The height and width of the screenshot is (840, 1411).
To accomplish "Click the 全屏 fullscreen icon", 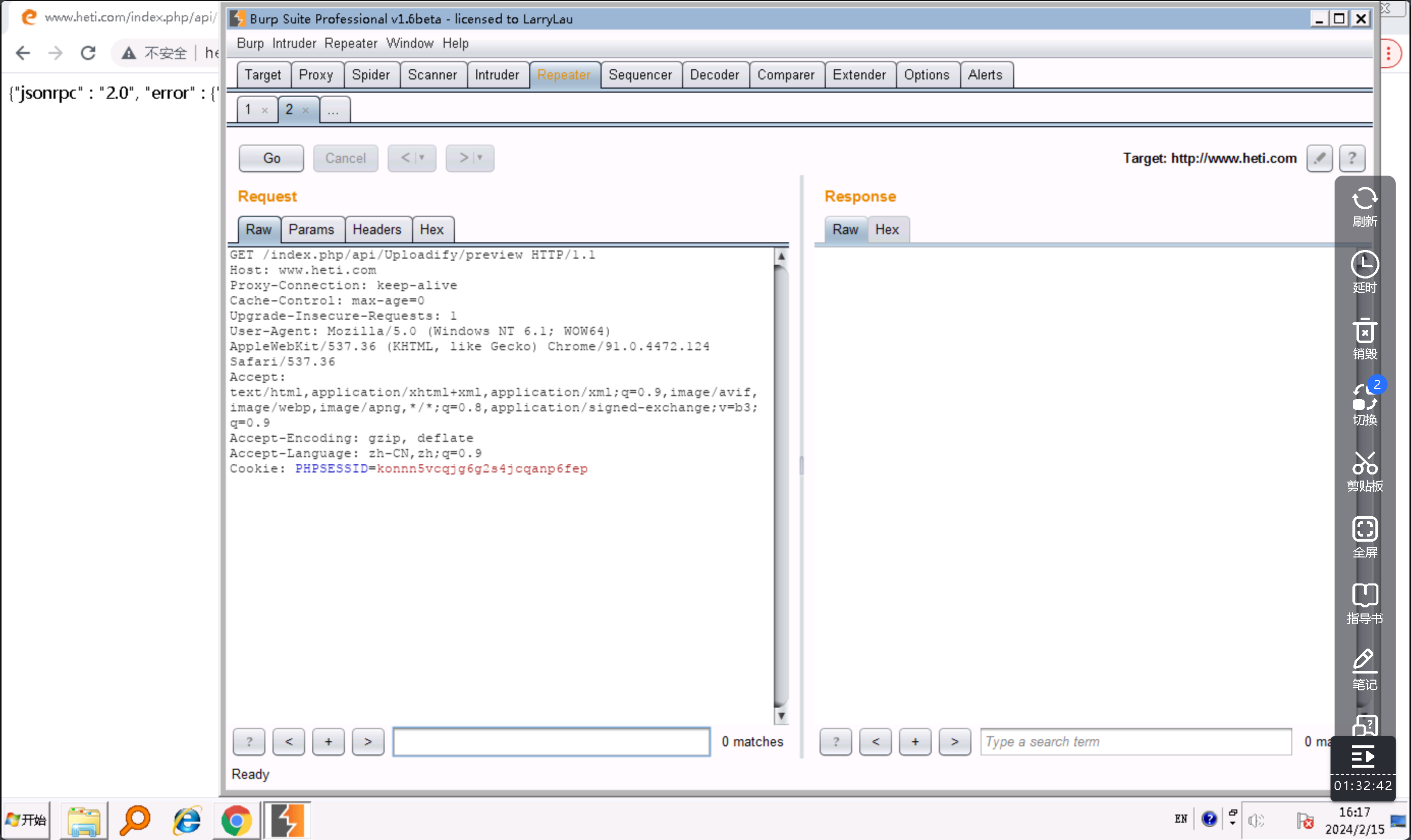I will 1364,530.
